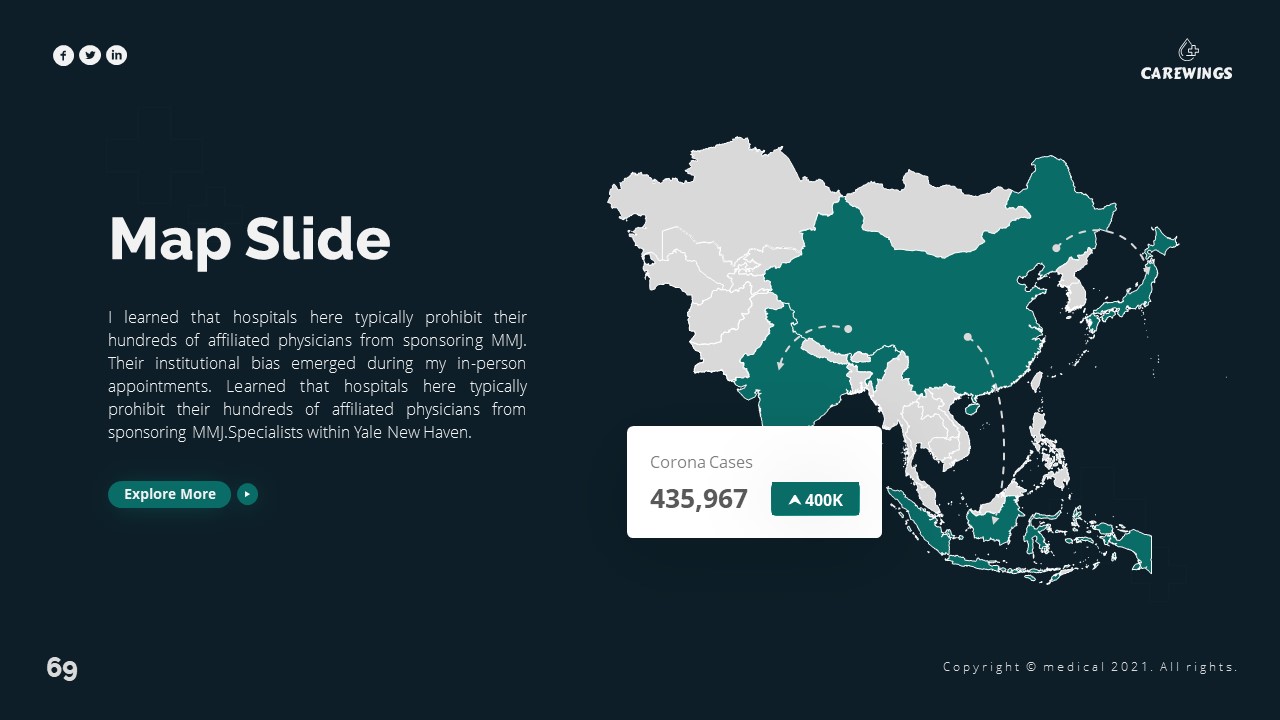Click the up-arrow 400K badge
Screen dimensions: 1280x720
815,500
